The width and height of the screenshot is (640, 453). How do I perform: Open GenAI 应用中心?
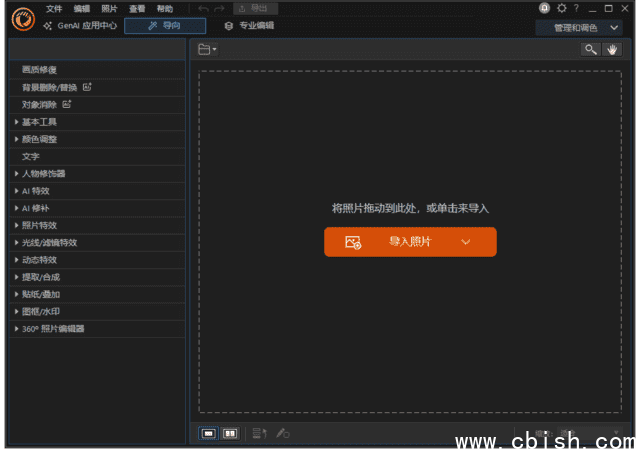[x=78, y=26]
